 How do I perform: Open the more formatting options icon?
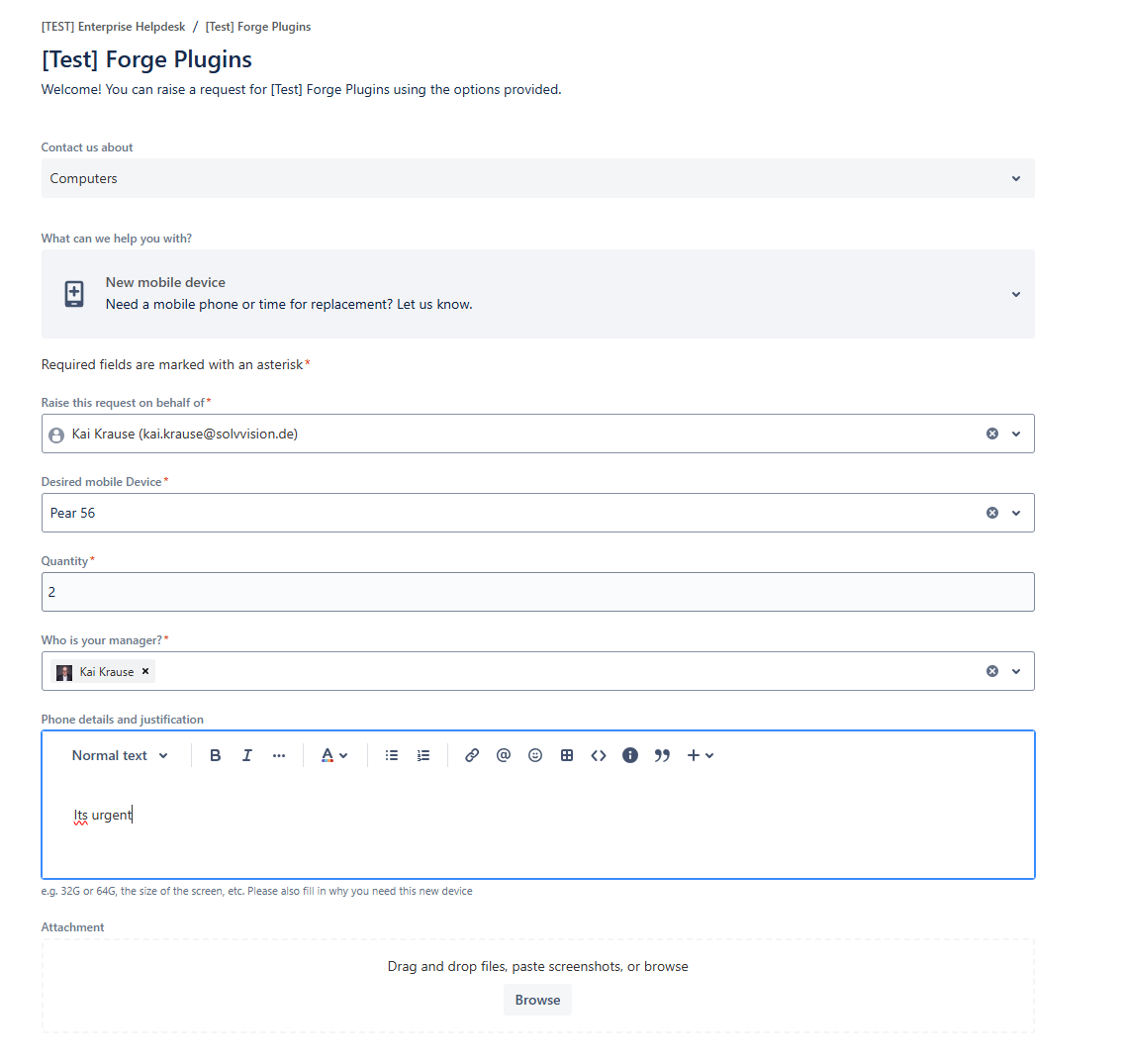[278, 755]
